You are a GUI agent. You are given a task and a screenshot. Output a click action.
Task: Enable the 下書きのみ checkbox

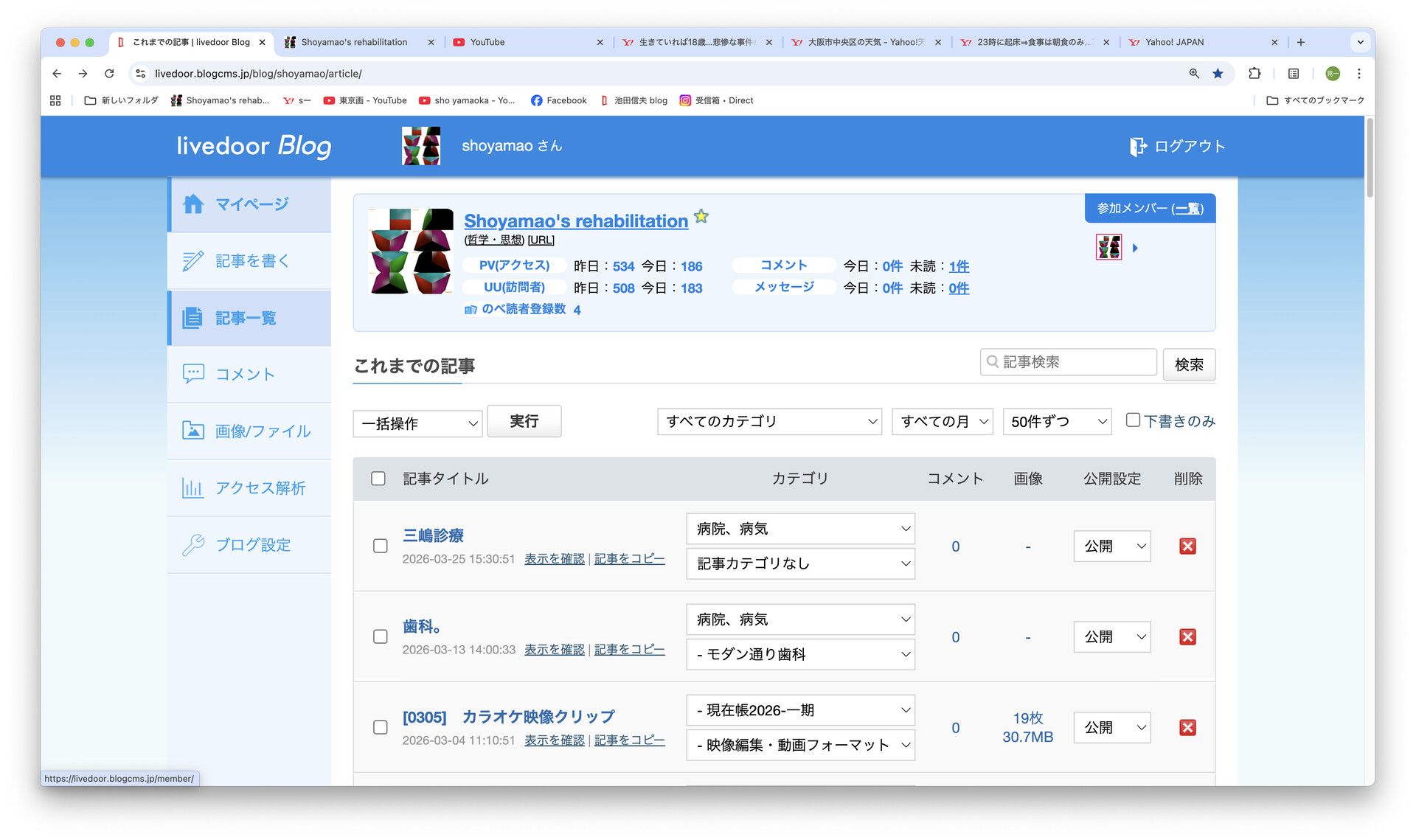pos(1133,420)
